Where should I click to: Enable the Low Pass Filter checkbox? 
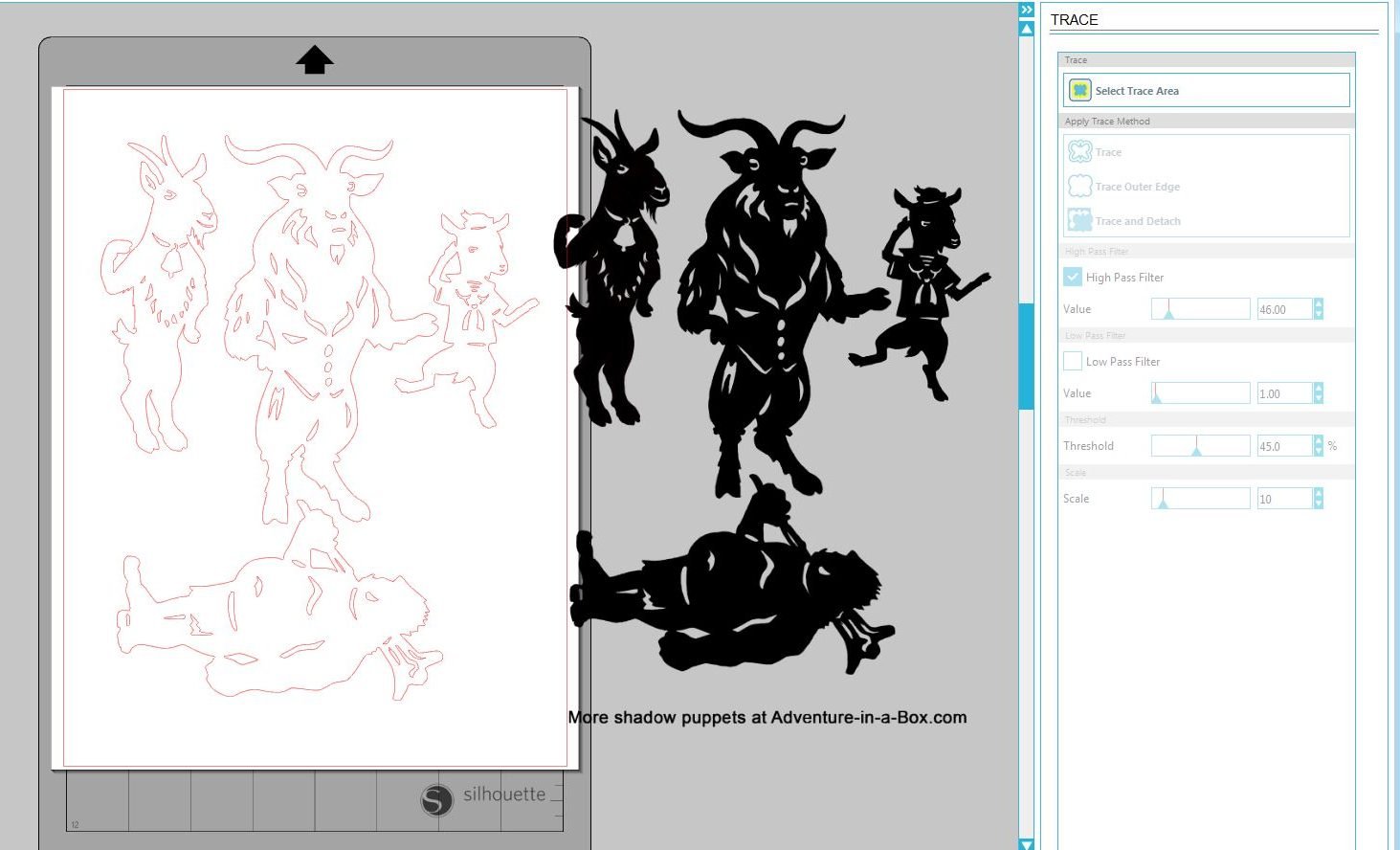tap(1073, 361)
